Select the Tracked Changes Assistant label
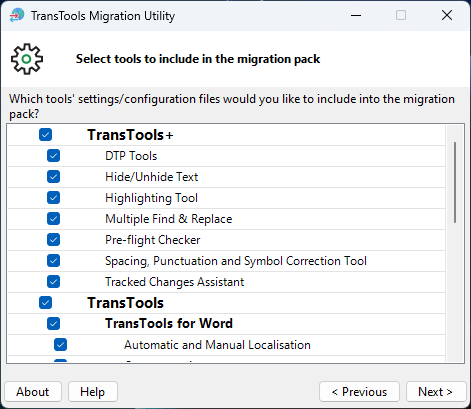471x409 pixels. 175,282
